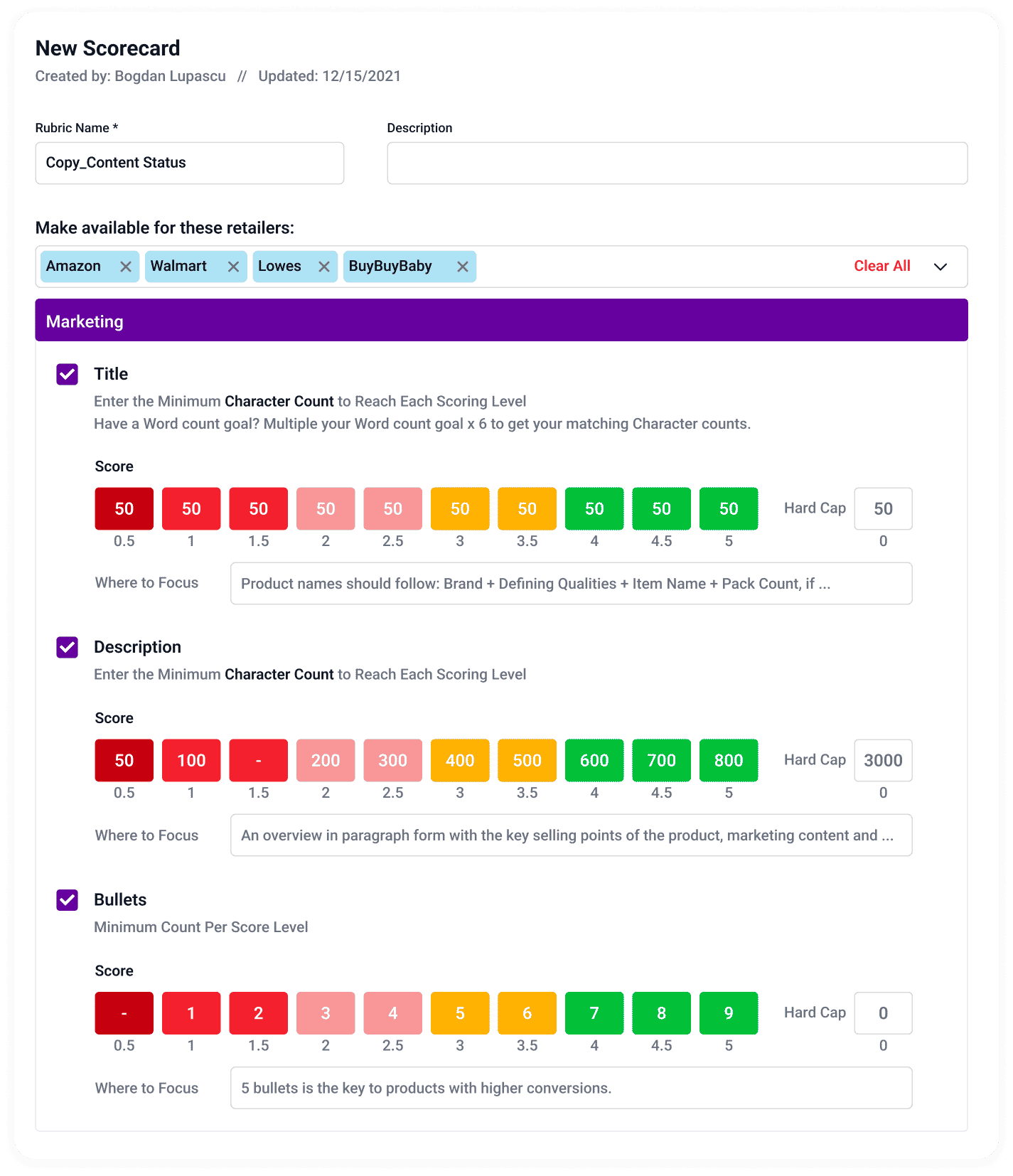Remove the Lowes retailer tag
The image size is (1013, 1176).
pos(324,266)
